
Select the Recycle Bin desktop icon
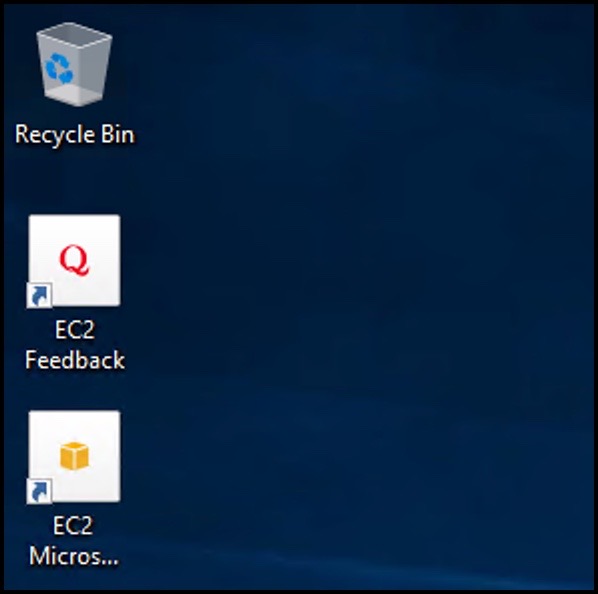click(74, 64)
